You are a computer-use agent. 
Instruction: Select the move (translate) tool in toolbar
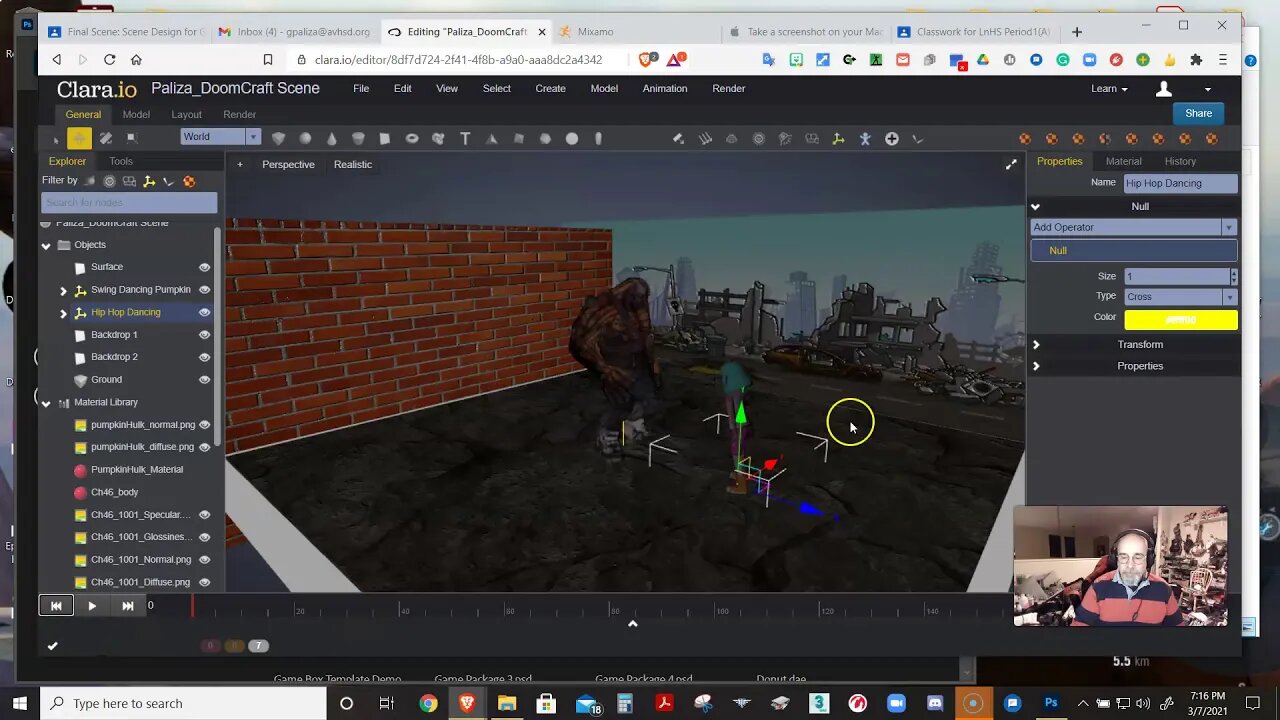point(79,138)
